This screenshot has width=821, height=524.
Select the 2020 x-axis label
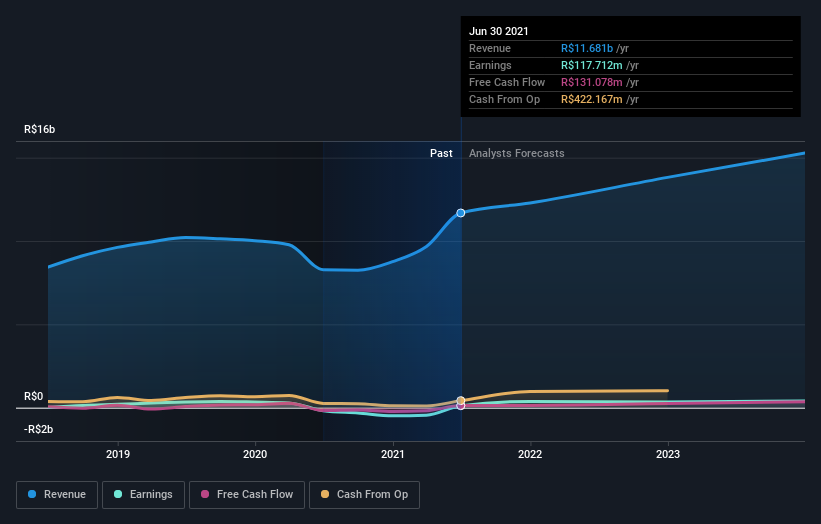click(255, 454)
